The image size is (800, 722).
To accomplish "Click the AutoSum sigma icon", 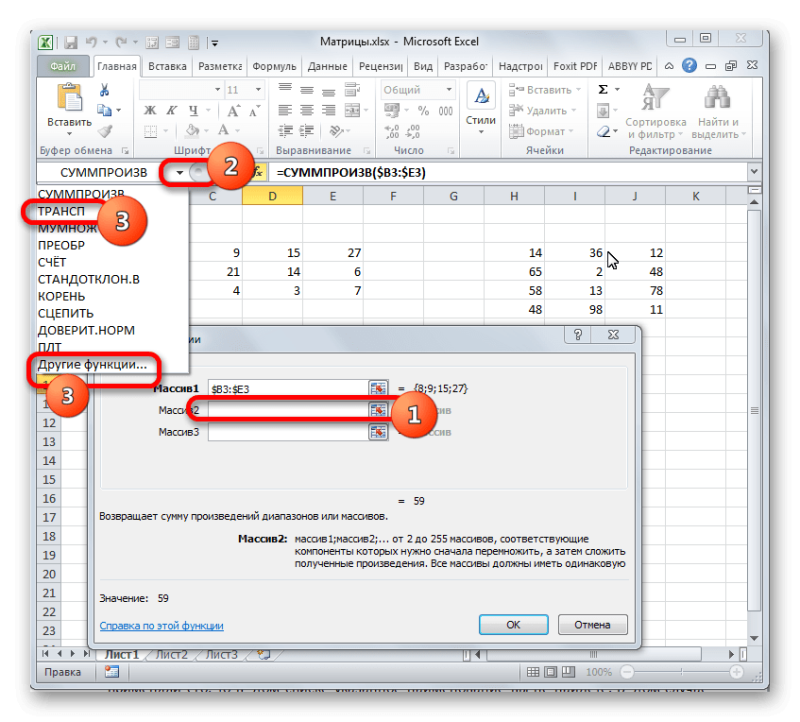I will [603, 90].
